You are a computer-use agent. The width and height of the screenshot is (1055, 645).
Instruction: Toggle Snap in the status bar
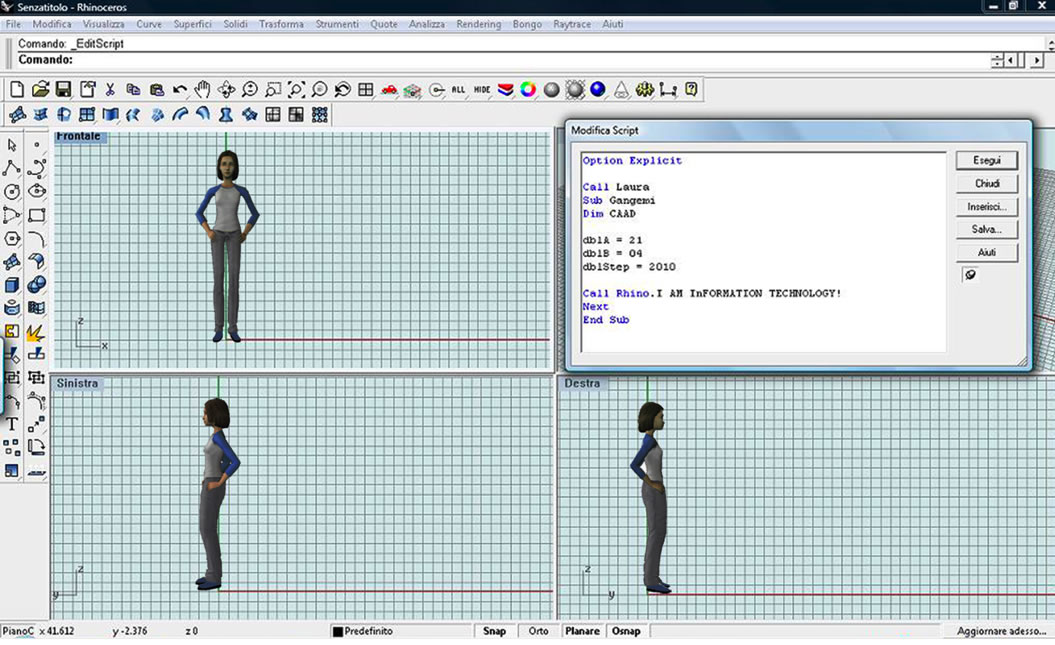[x=494, y=631]
